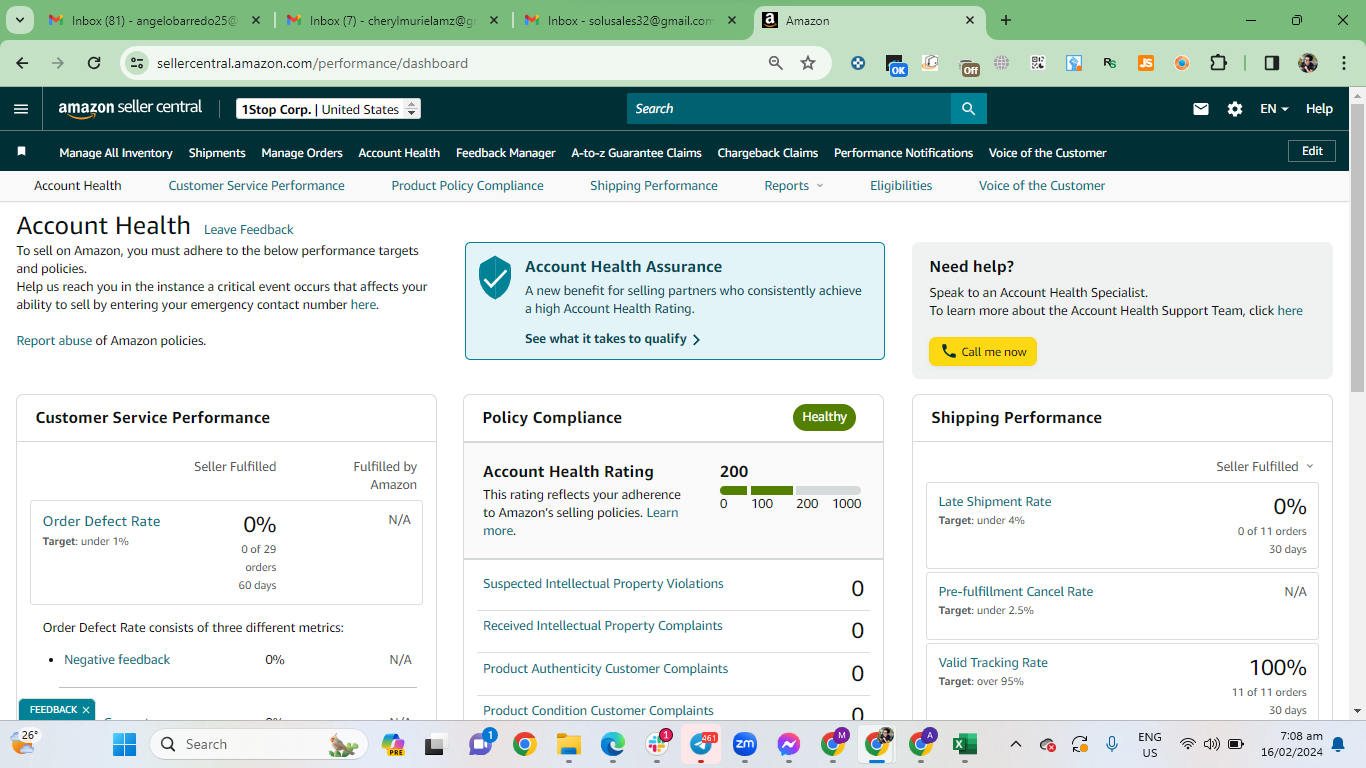The image size is (1366, 768).
Task: Open Suspected Intellectual Property Violations
Action: click(603, 584)
